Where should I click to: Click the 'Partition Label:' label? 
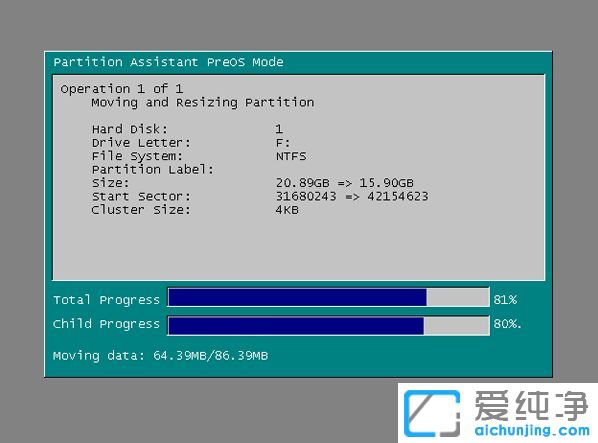click(153, 169)
